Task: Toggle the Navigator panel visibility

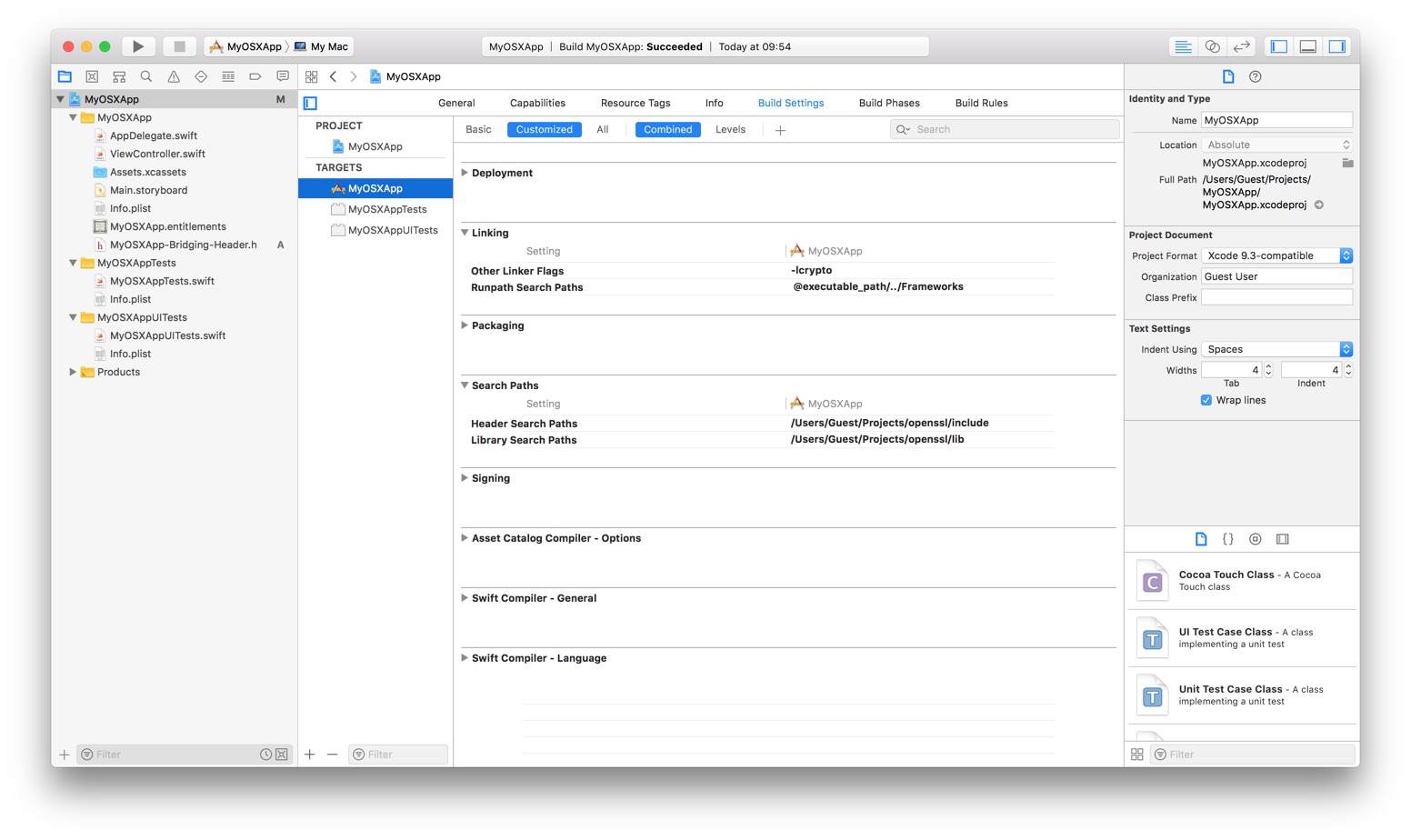Action: 1279,46
